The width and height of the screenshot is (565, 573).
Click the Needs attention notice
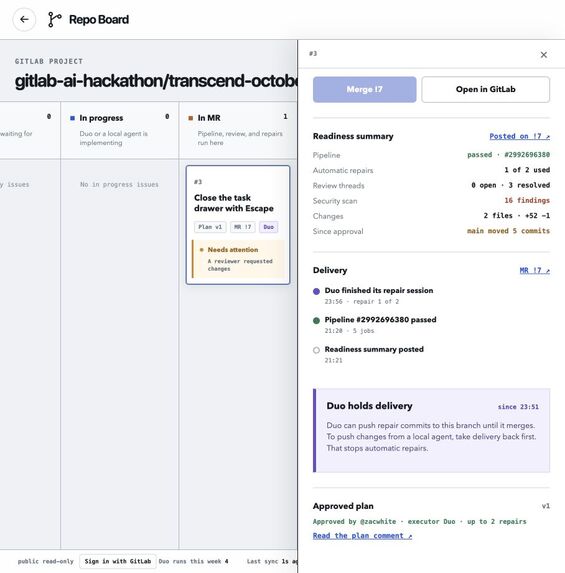point(238,259)
